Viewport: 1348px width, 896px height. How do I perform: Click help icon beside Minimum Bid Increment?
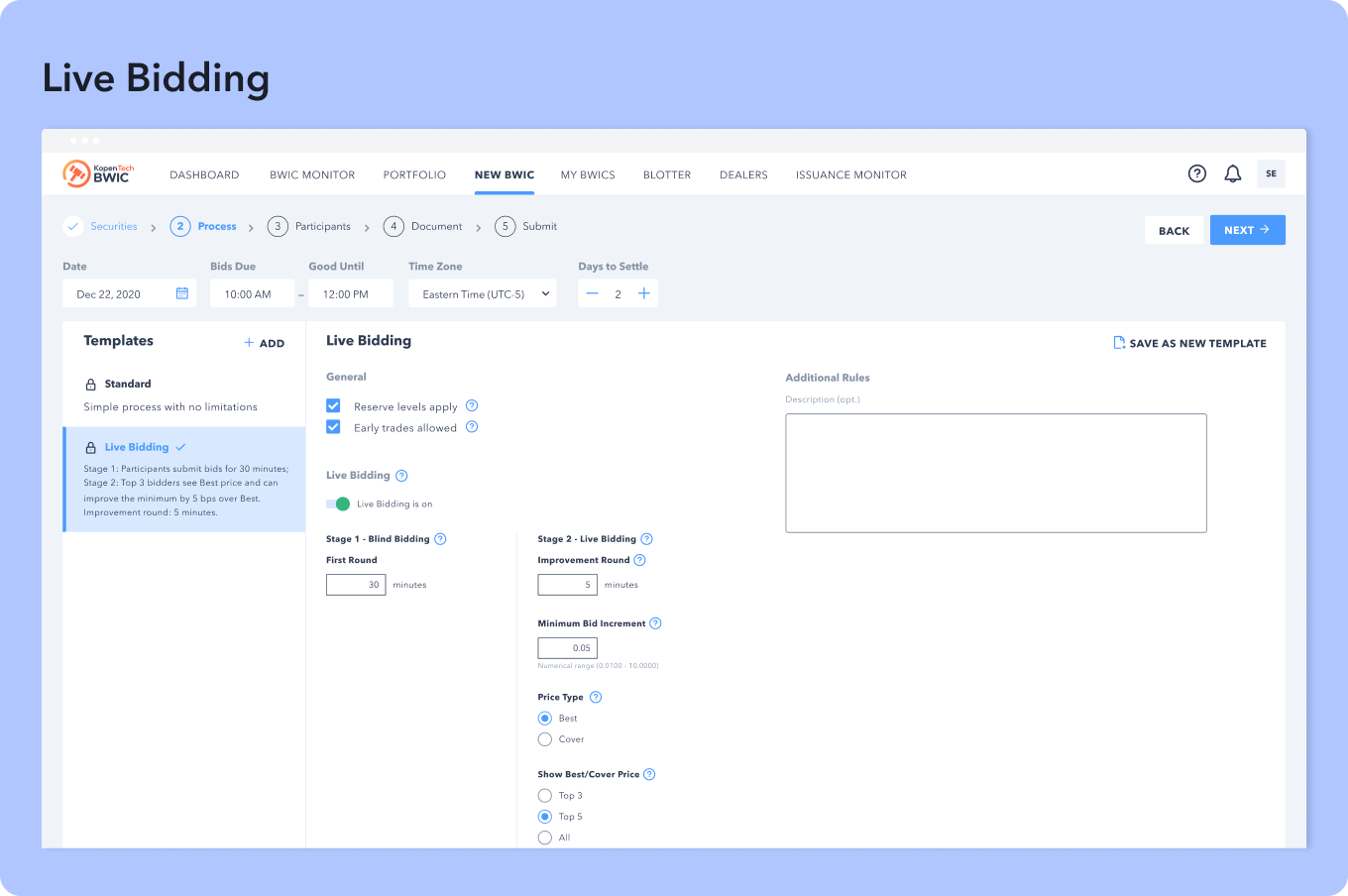coord(655,623)
